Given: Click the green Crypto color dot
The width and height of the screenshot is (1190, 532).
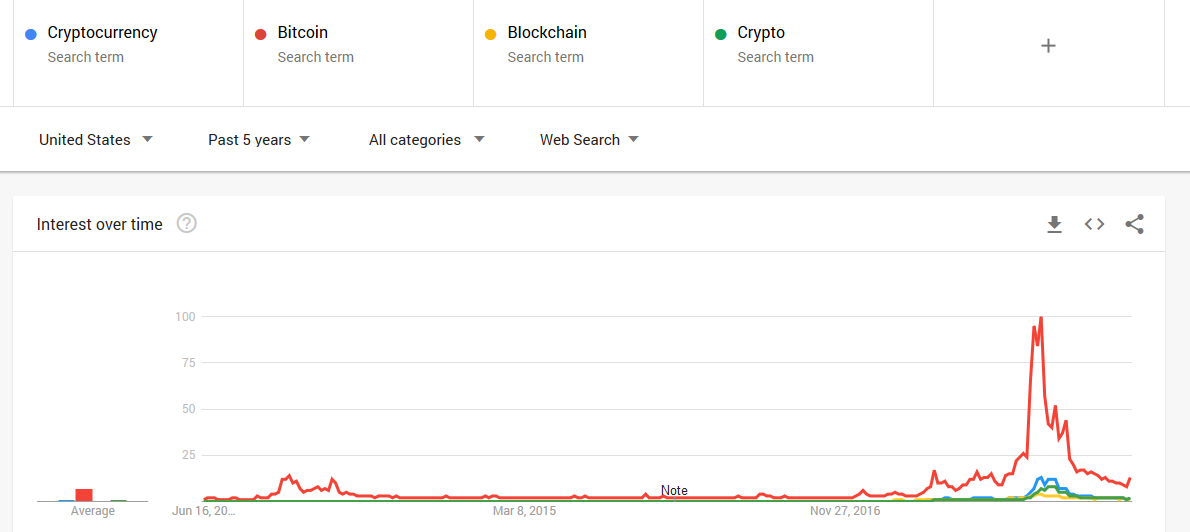Looking at the screenshot, I should pos(720,35).
